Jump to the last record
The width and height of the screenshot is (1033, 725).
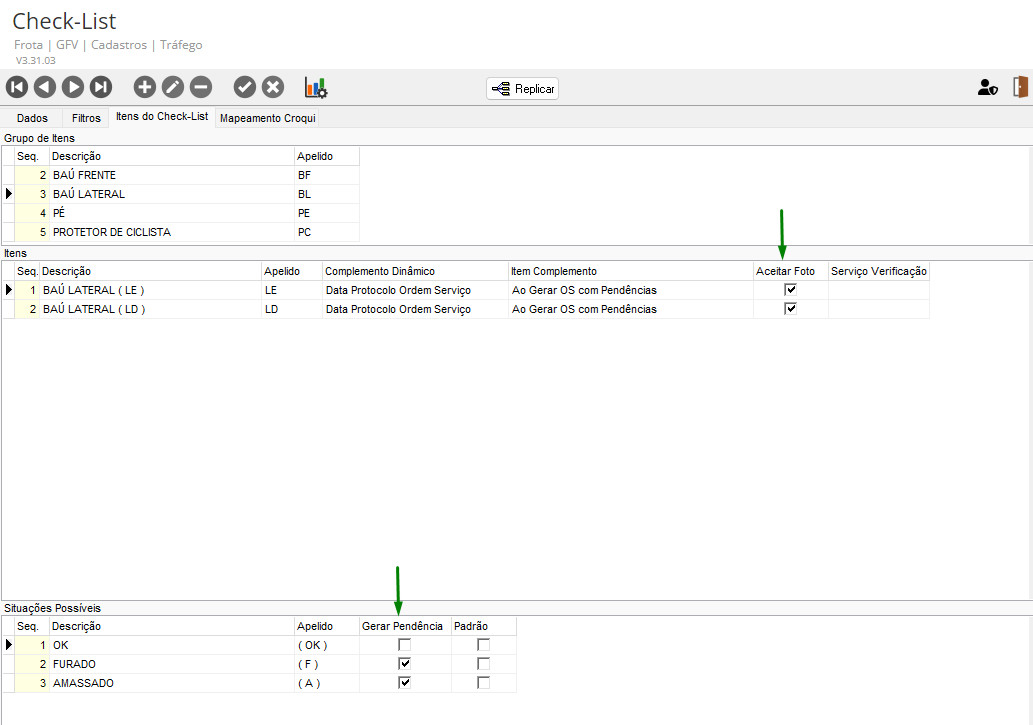(101, 87)
